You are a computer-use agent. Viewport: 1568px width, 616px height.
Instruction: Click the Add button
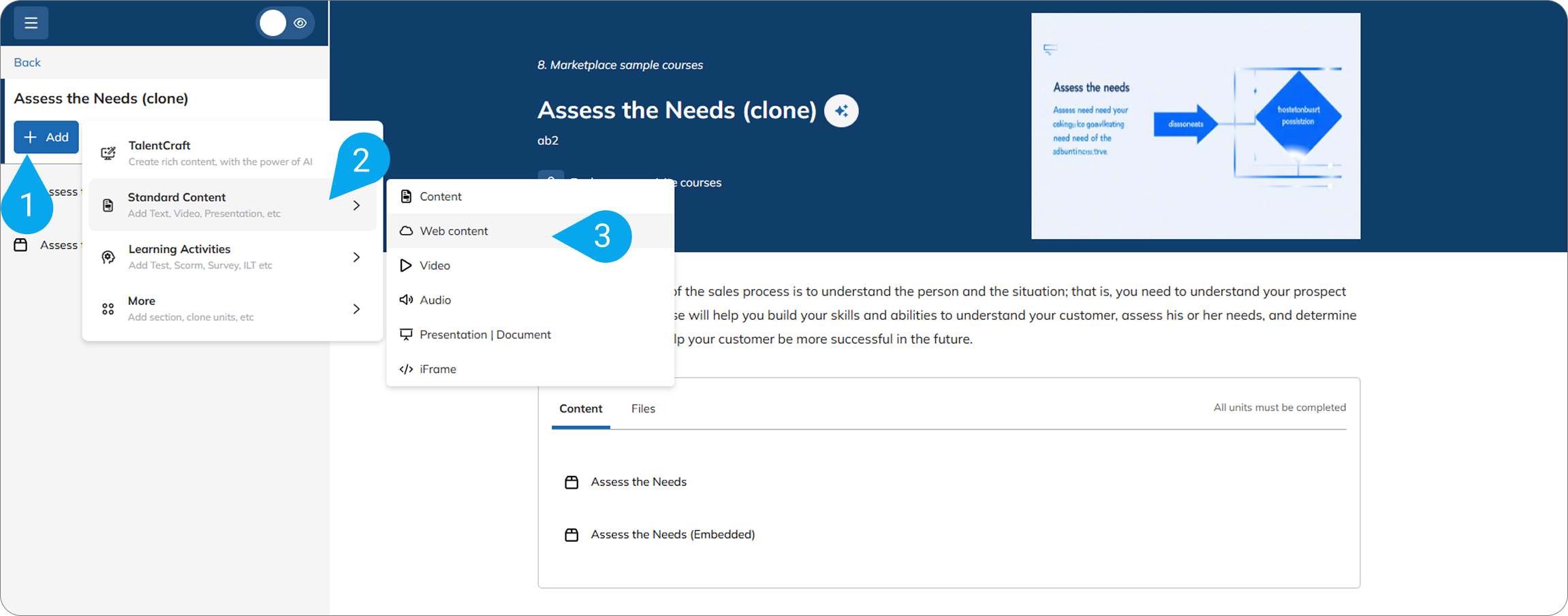[x=46, y=137]
